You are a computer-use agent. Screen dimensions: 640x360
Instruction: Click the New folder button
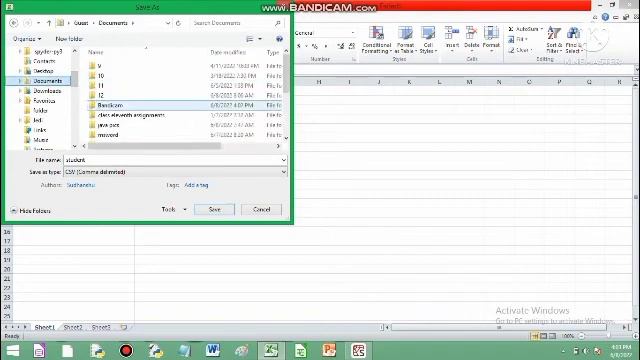69,39
